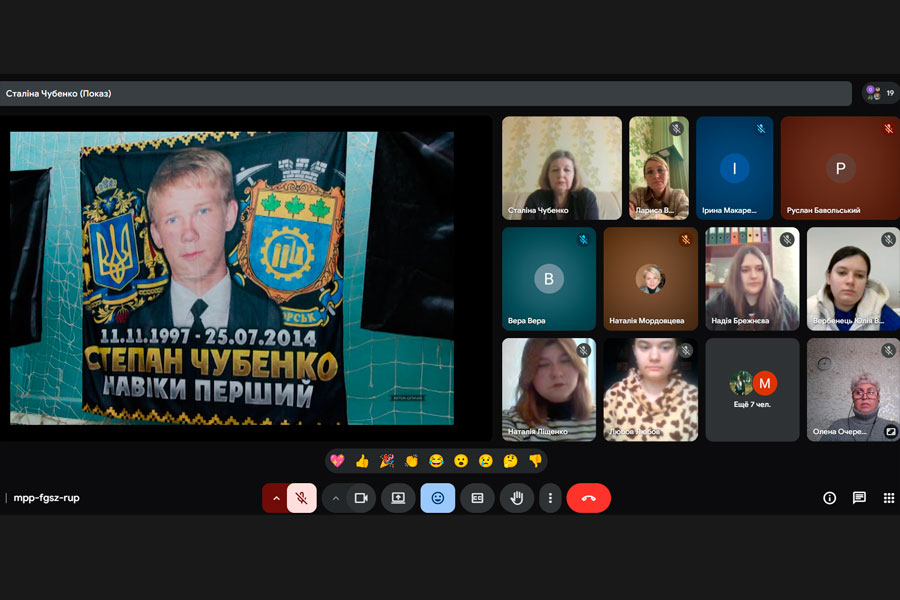Image resolution: width=900 pixels, height=600 pixels.
Task: Click the 'Сталіна Чубенко (Показ)' presentation bar
Action: (x=425, y=93)
